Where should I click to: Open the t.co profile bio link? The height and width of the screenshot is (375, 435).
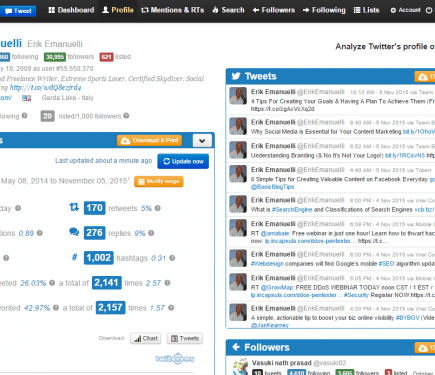pos(45,88)
